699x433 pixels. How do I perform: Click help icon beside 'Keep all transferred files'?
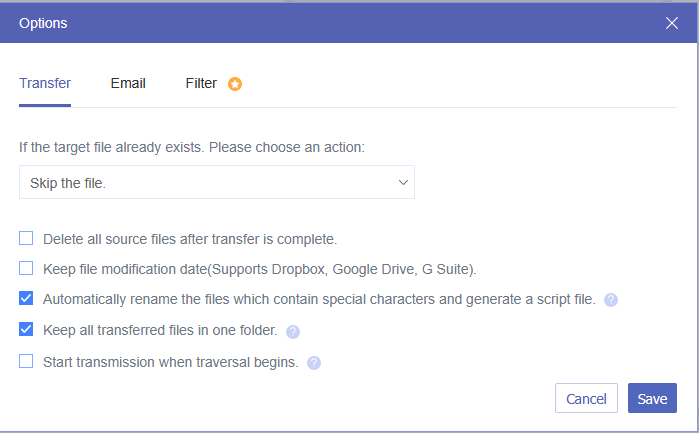pos(293,331)
